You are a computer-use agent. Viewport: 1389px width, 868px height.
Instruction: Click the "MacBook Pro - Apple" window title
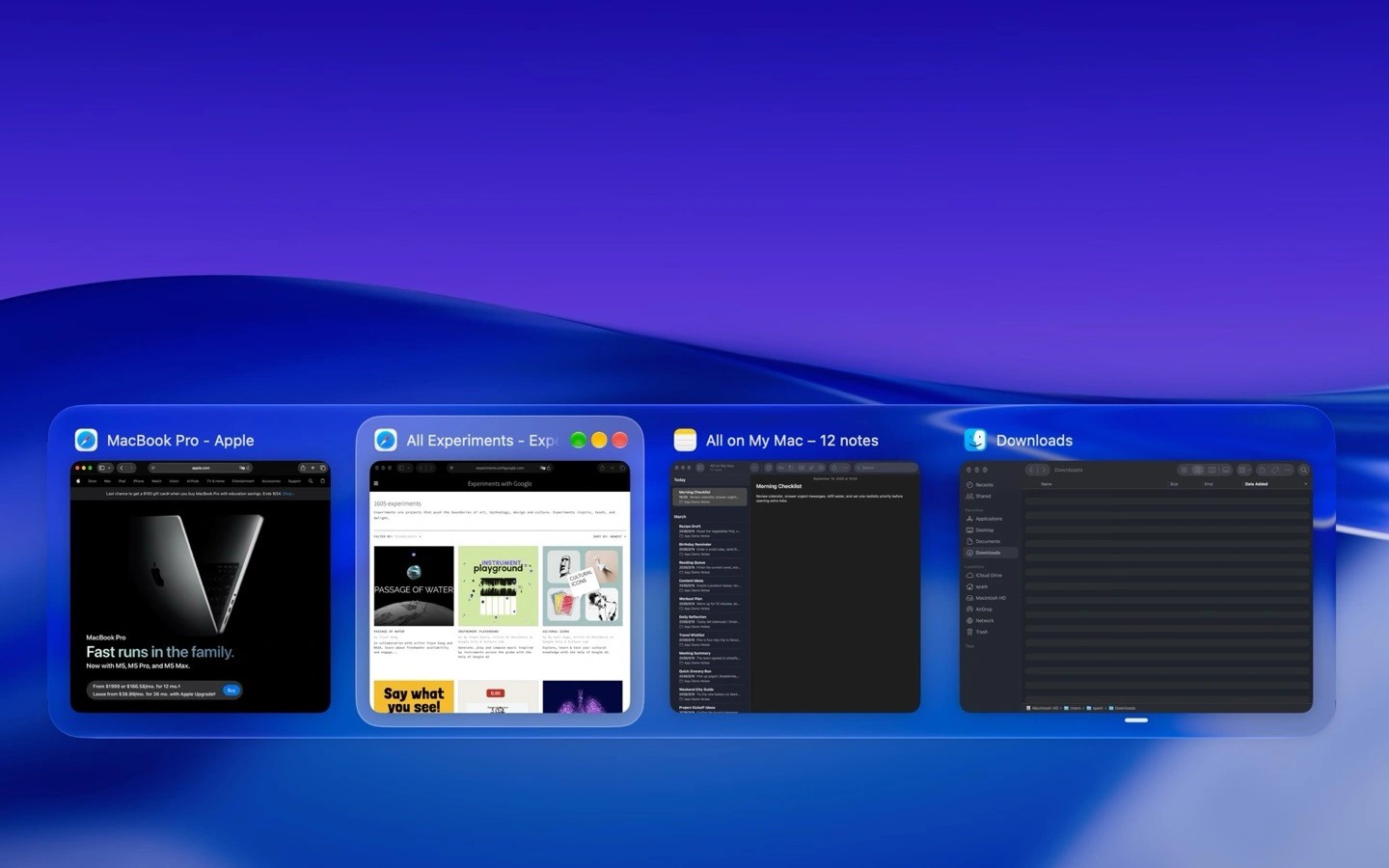[x=180, y=441]
